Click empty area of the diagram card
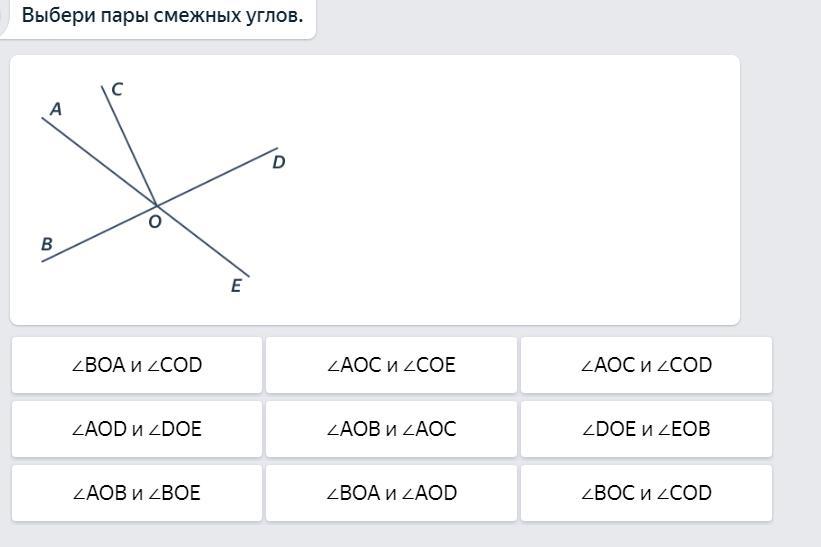 [x=520, y=190]
